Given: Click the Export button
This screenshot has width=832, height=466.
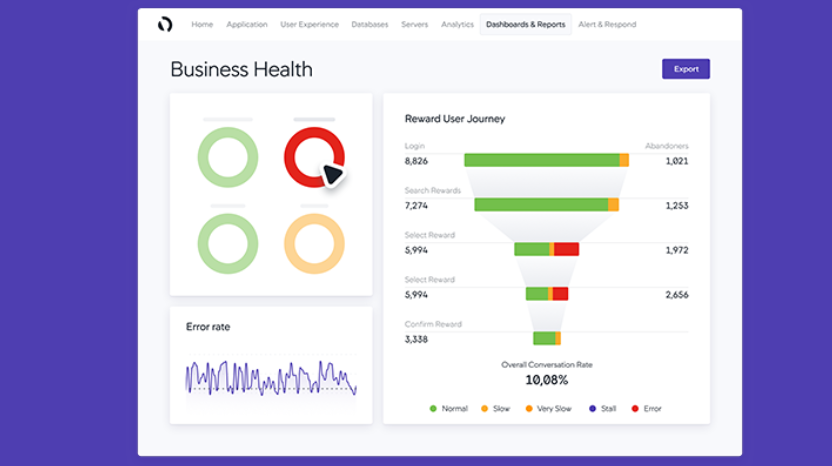Looking at the screenshot, I should click(686, 69).
